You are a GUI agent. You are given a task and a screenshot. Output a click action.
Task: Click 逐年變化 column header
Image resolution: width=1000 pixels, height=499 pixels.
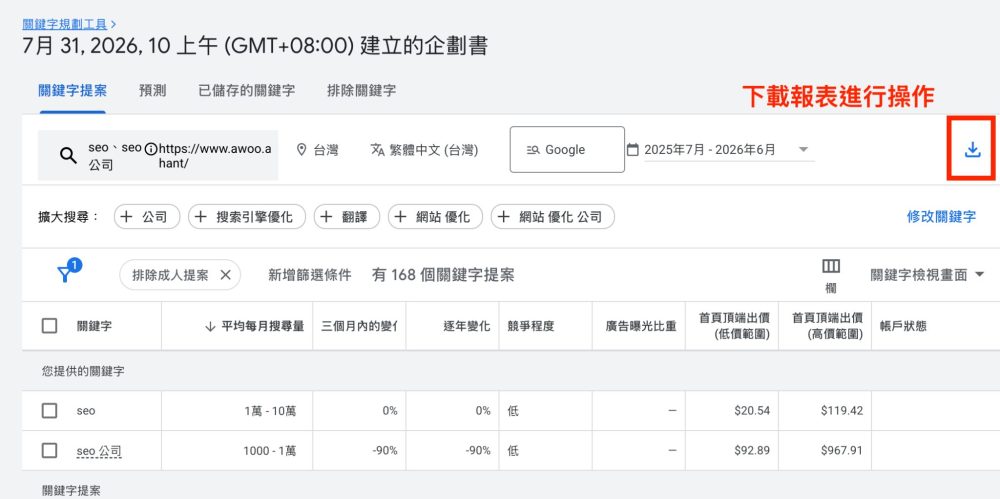point(467,326)
